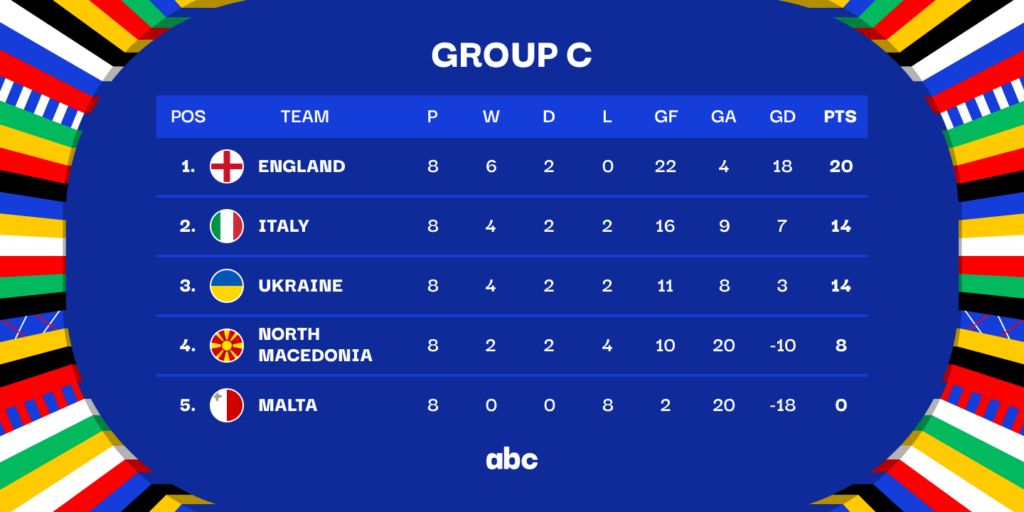
Task: Click the Malta flag icon
Action: (x=227, y=405)
